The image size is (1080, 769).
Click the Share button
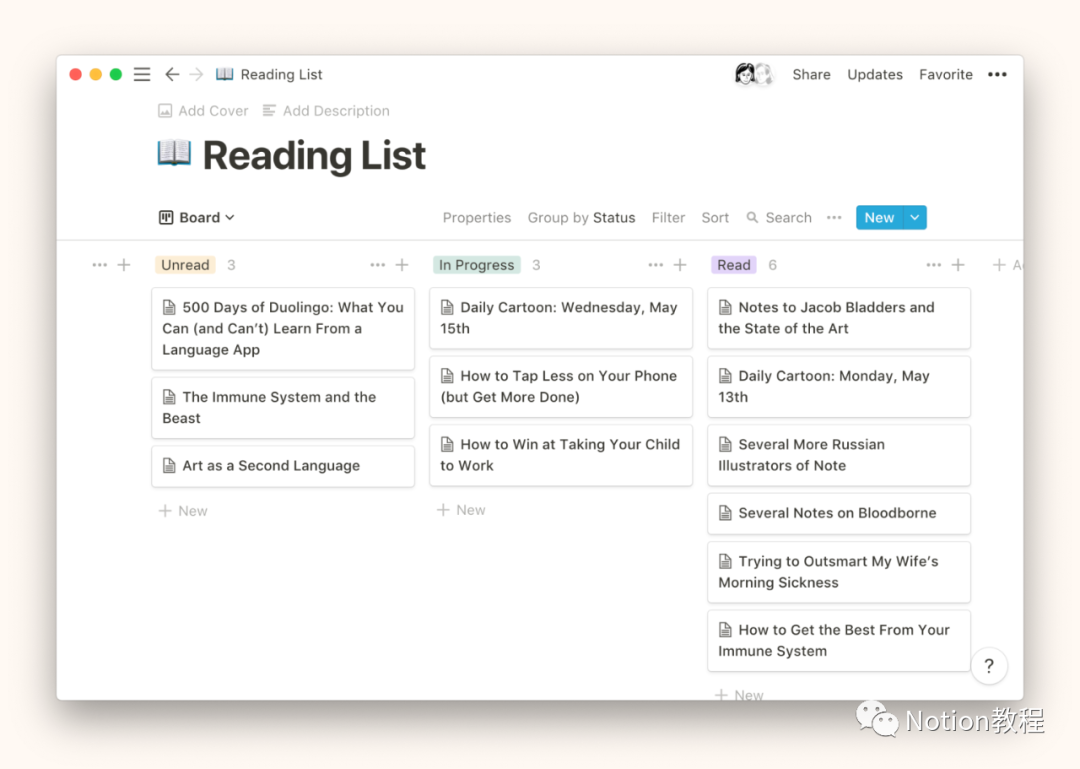tap(811, 75)
